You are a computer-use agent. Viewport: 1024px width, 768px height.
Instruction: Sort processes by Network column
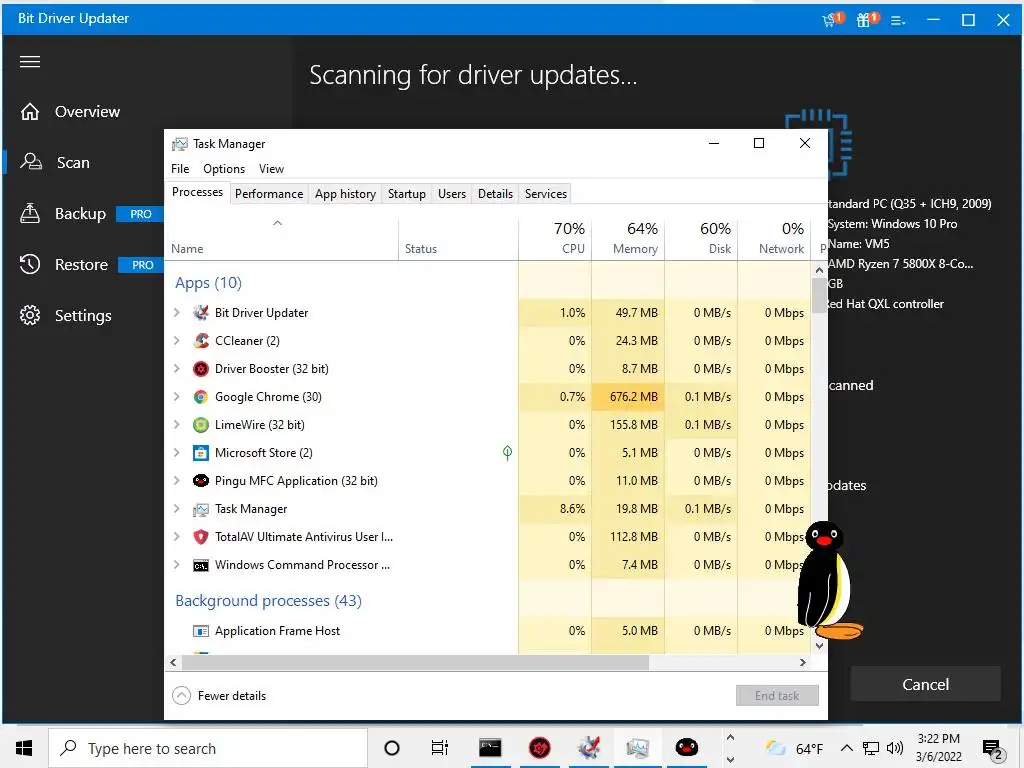[x=775, y=239]
